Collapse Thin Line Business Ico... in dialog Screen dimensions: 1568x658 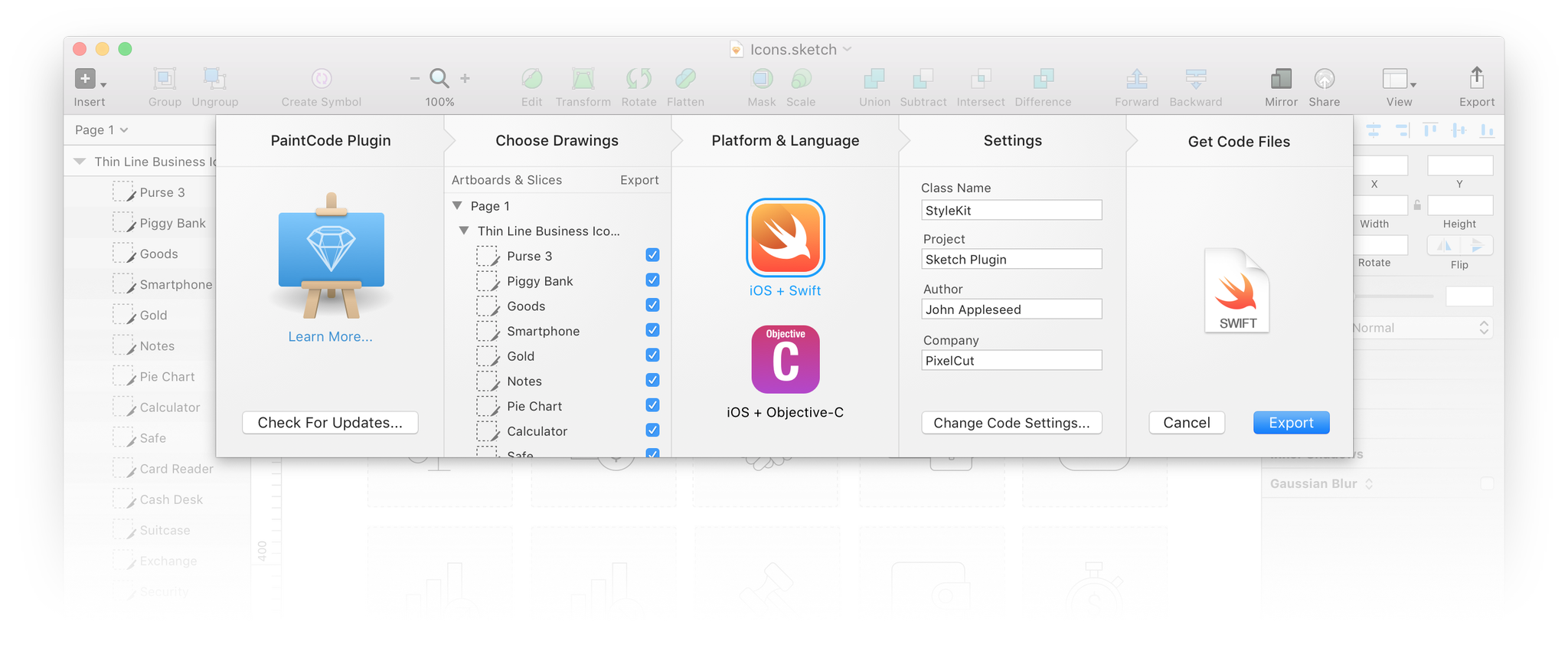tap(464, 231)
